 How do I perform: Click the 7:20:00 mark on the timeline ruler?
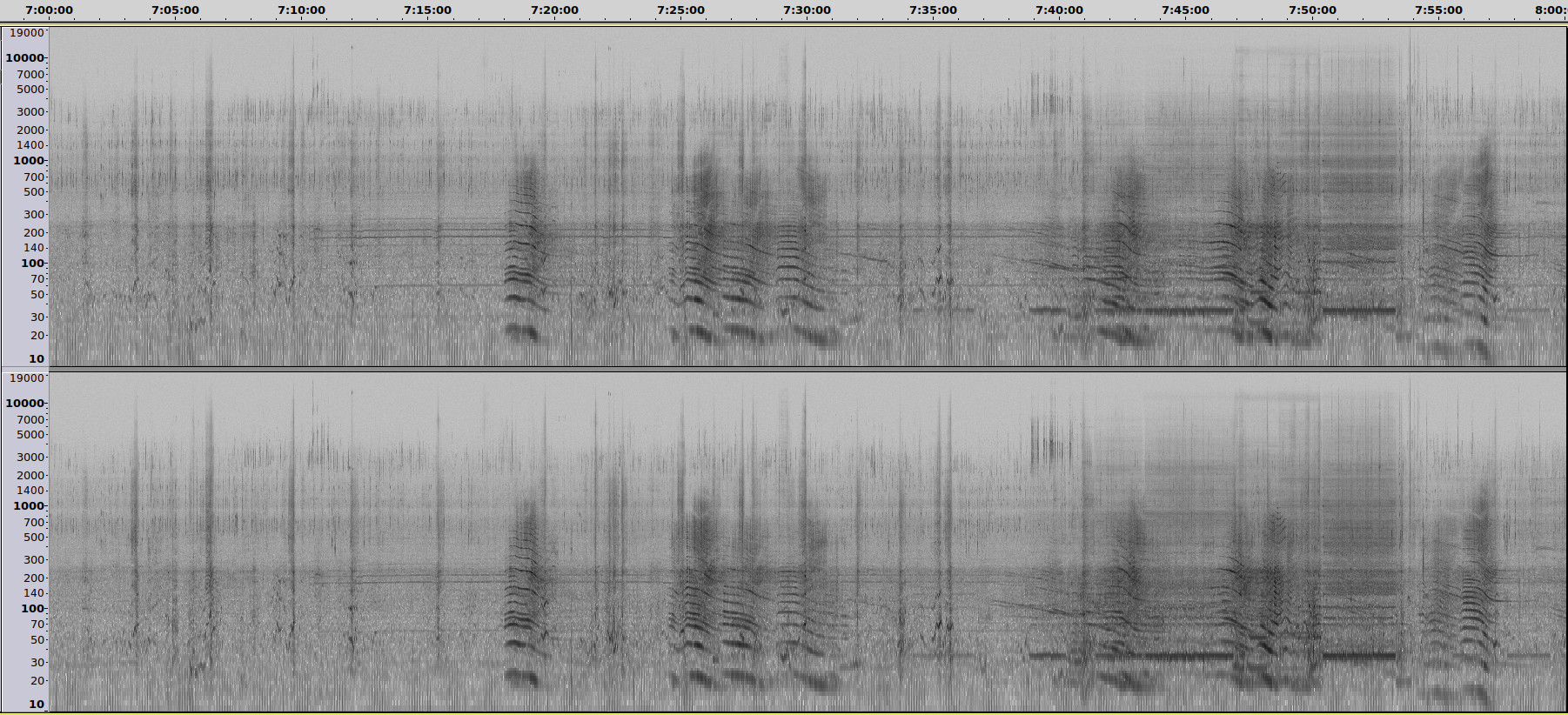(x=554, y=10)
